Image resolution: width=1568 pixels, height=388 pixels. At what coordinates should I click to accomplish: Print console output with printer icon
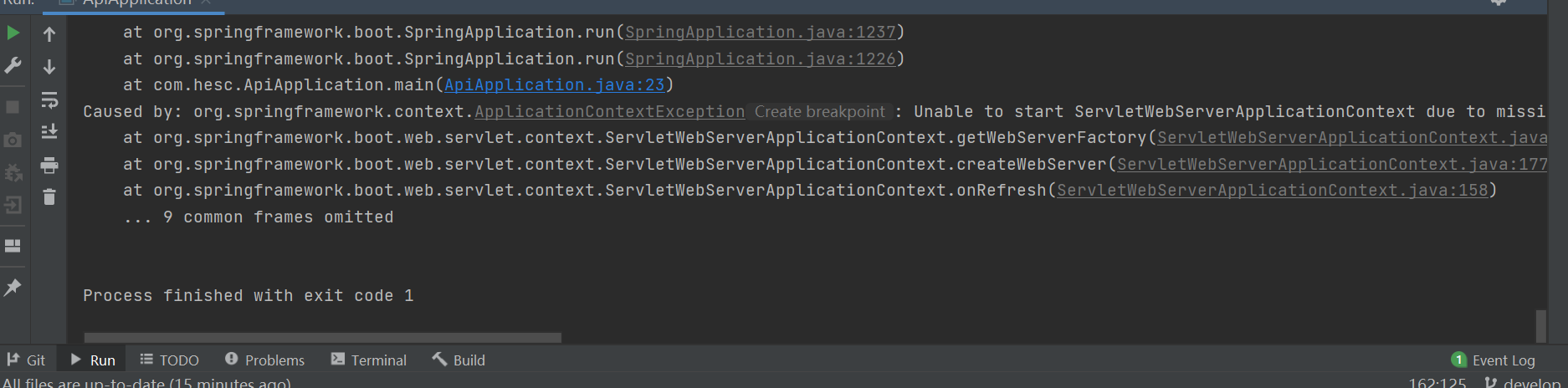coord(49,166)
